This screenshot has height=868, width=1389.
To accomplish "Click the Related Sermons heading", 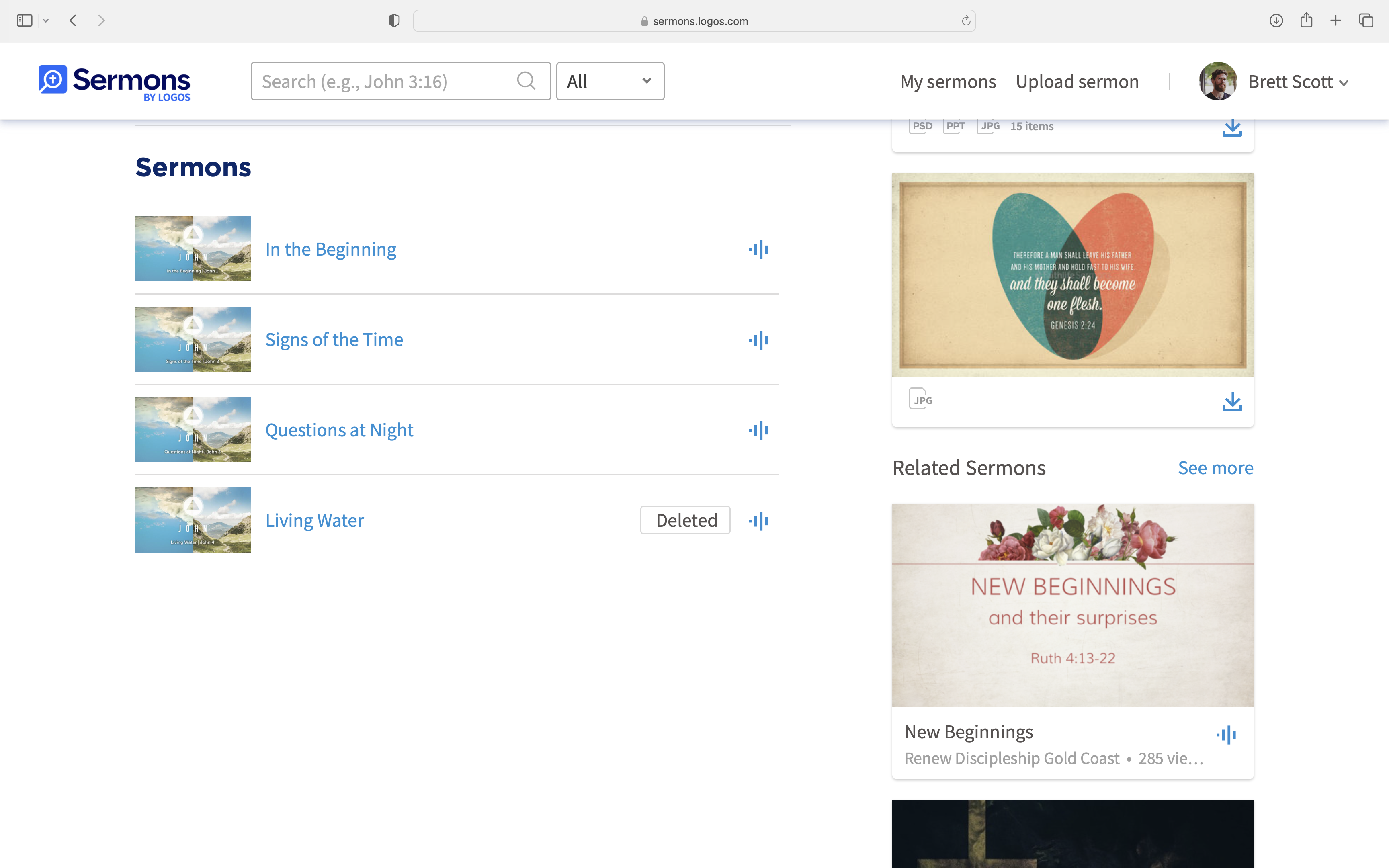I will pos(969,468).
